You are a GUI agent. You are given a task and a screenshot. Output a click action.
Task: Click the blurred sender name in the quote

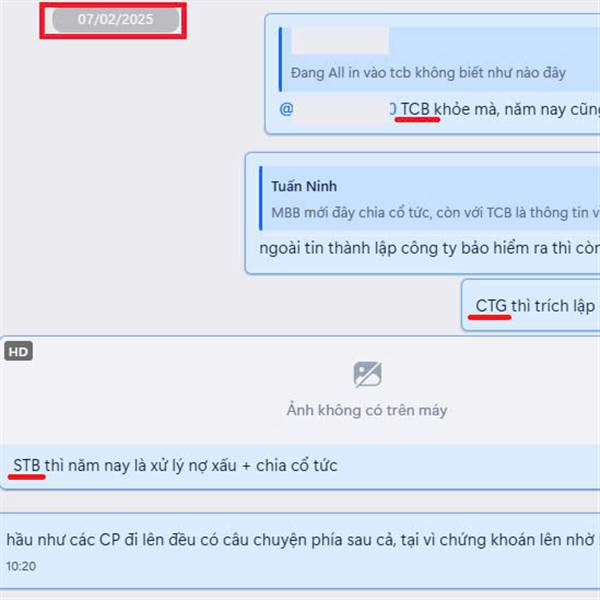coord(341,40)
